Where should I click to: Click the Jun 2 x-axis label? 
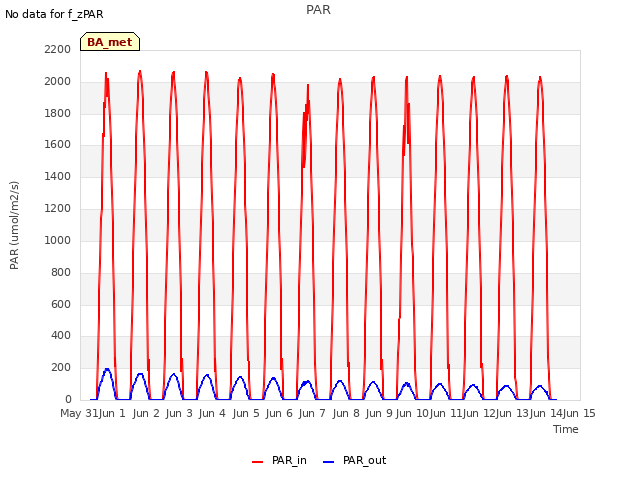[146, 413]
